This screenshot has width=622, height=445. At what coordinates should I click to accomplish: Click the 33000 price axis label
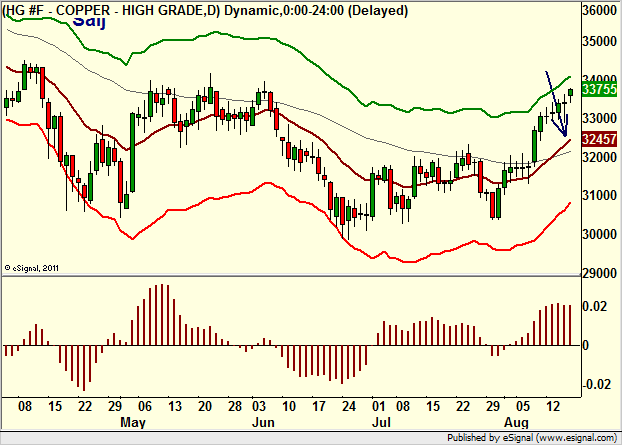[600, 118]
